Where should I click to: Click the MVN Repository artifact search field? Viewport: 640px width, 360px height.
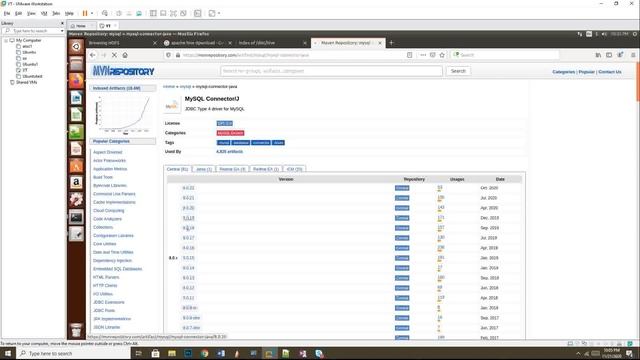pos(331,71)
